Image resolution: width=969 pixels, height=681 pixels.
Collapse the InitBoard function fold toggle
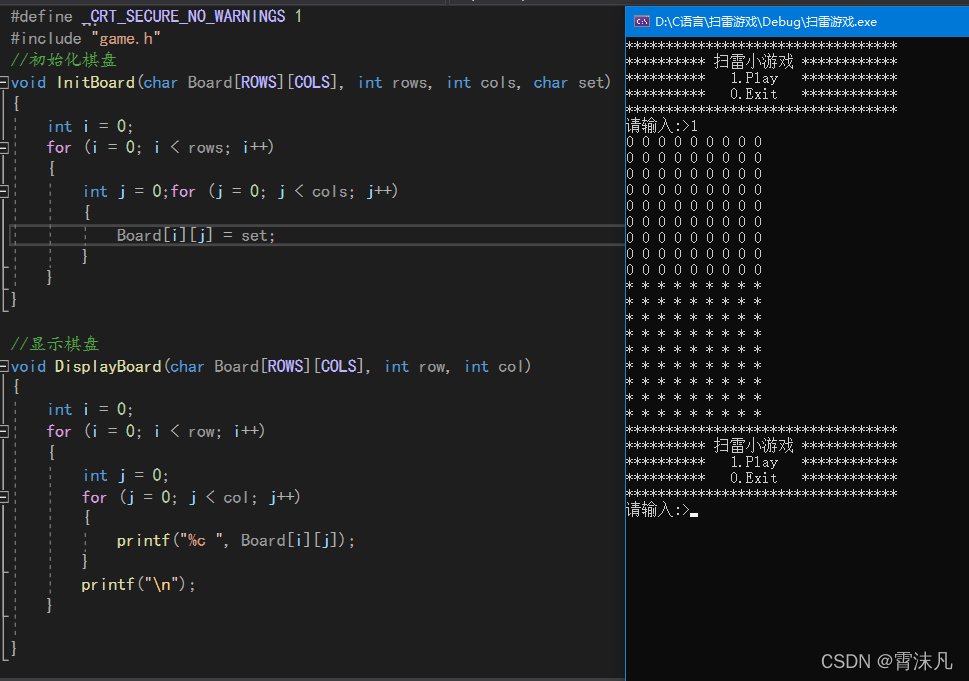[x=4, y=82]
